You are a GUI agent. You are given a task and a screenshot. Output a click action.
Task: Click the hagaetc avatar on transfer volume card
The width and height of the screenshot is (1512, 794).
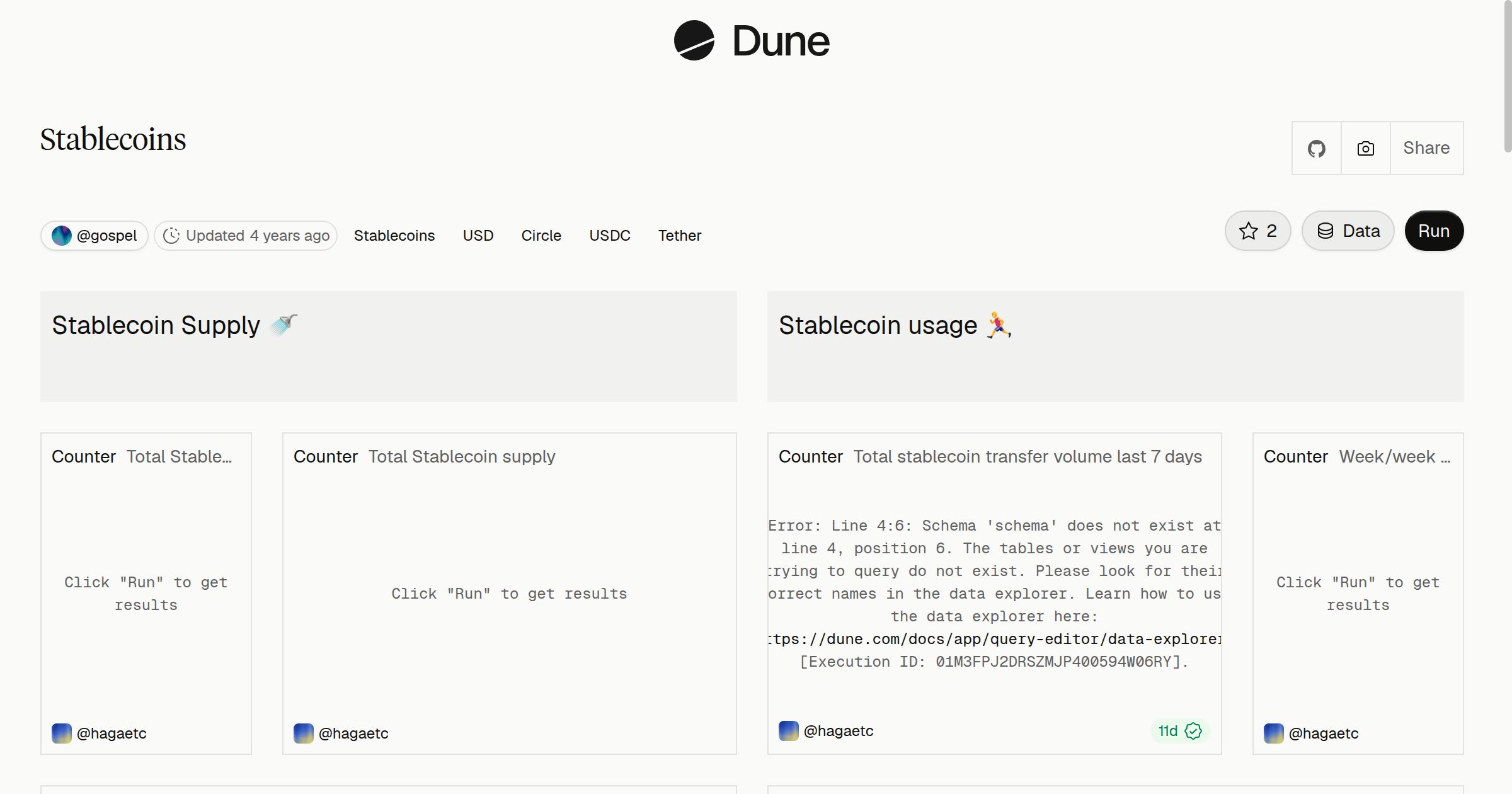click(789, 731)
